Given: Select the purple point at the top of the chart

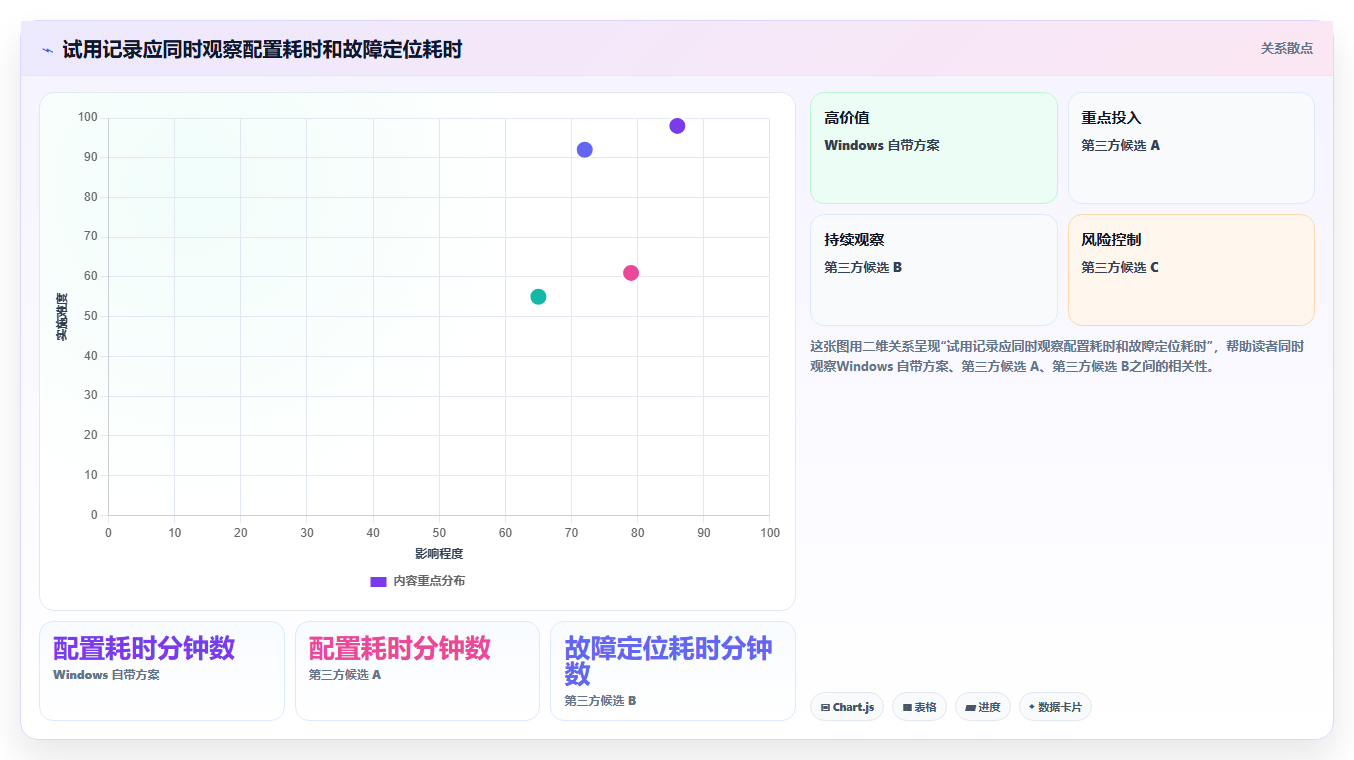Looking at the screenshot, I should coord(677,126).
